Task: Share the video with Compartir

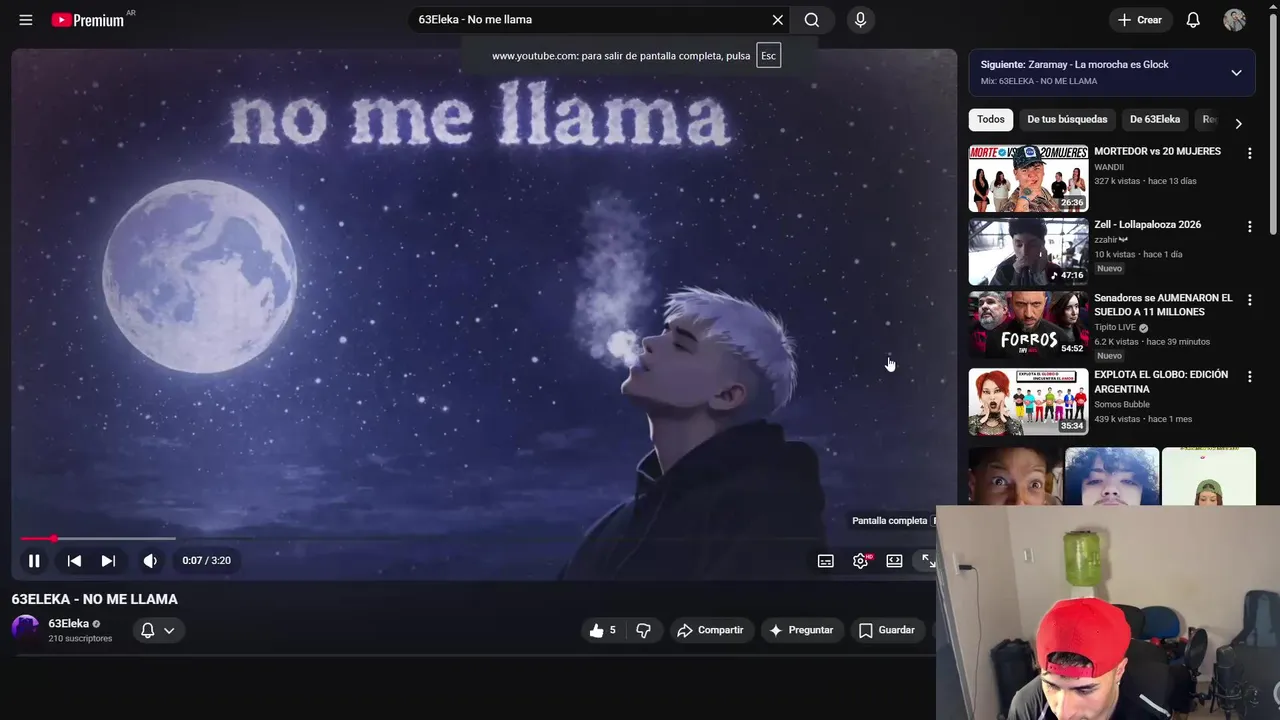Action: click(x=710, y=630)
